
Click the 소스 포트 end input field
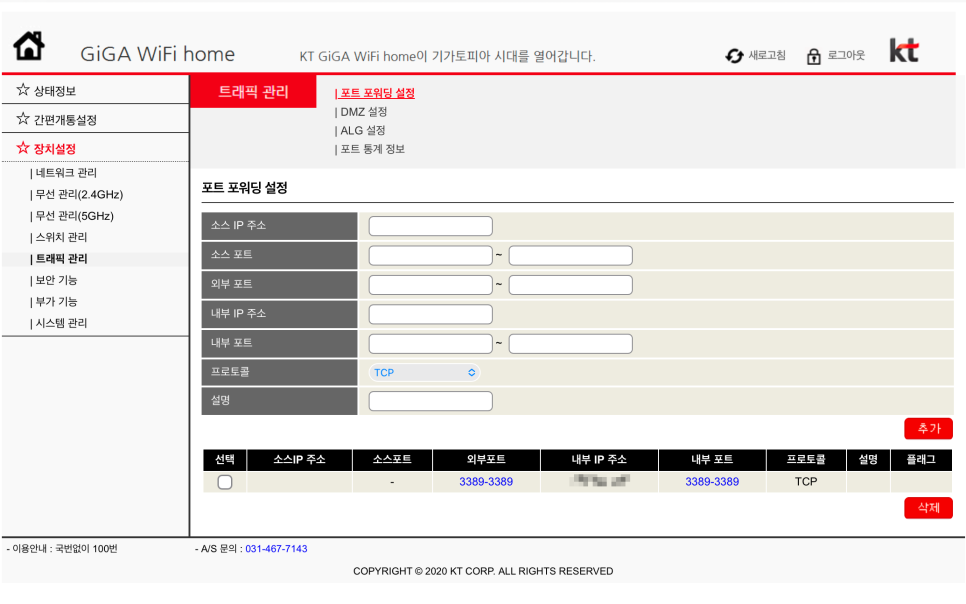[x=570, y=255]
